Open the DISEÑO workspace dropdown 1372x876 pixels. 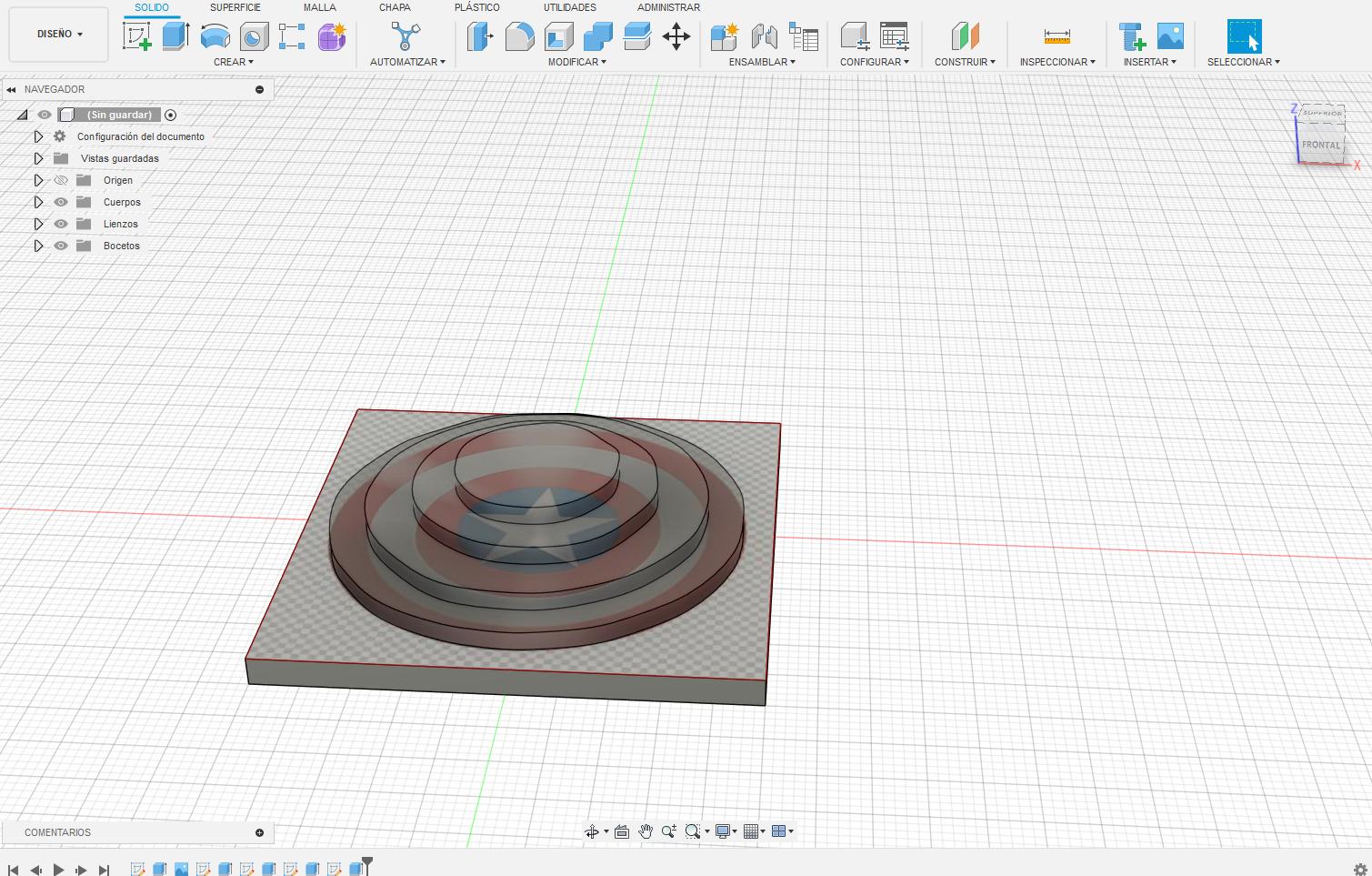tap(59, 34)
